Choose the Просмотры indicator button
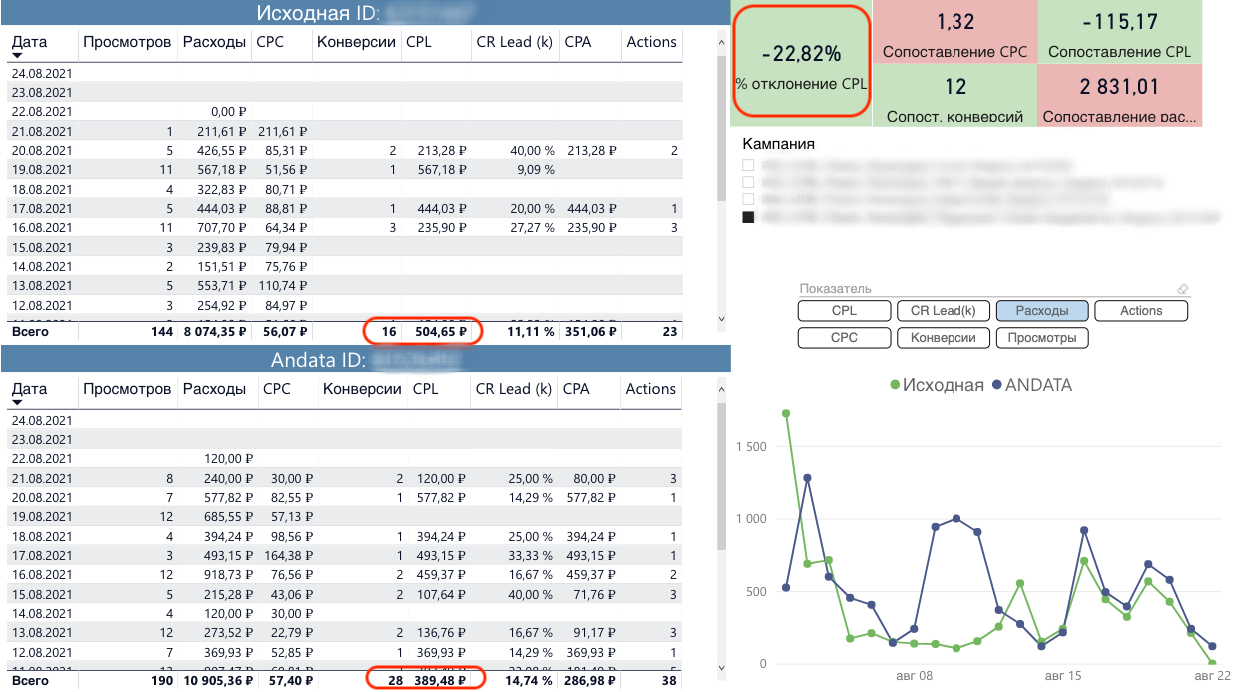The image size is (1240, 692). pos(1042,338)
